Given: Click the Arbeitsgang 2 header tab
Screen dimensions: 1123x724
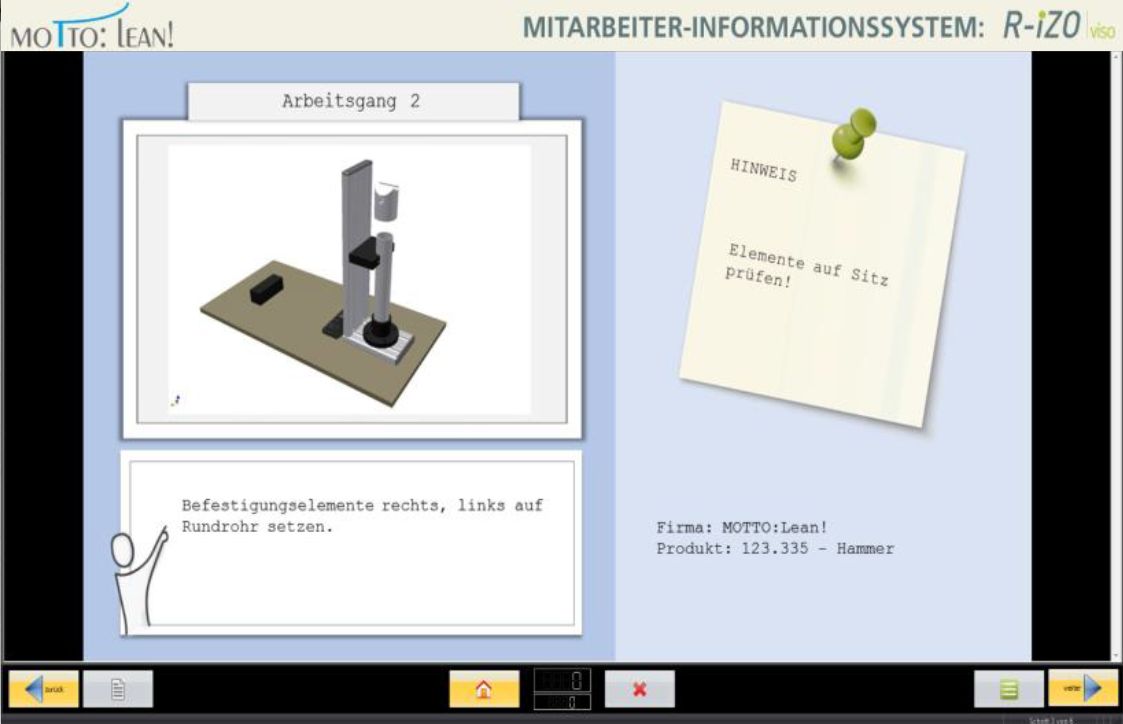Looking at the screenshot, I should [353, 101].
